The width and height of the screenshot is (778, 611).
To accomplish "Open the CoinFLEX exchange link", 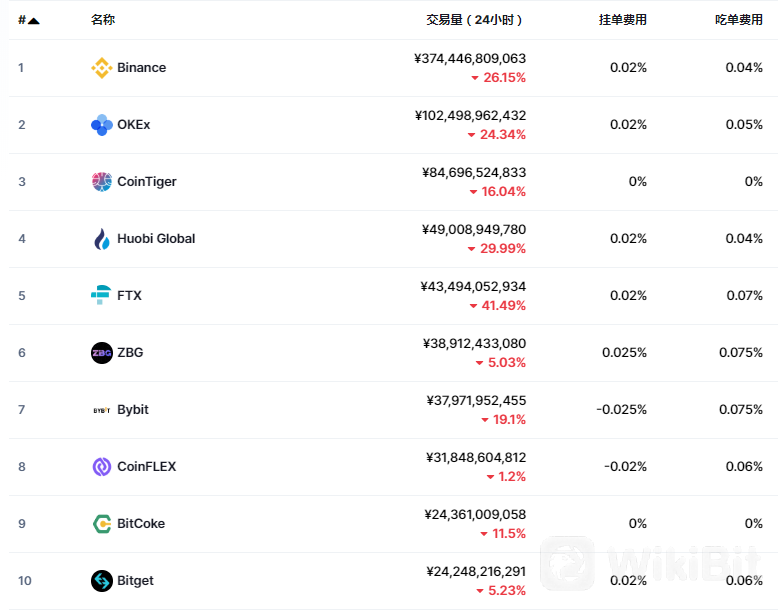I will click(x=146, y=467).
